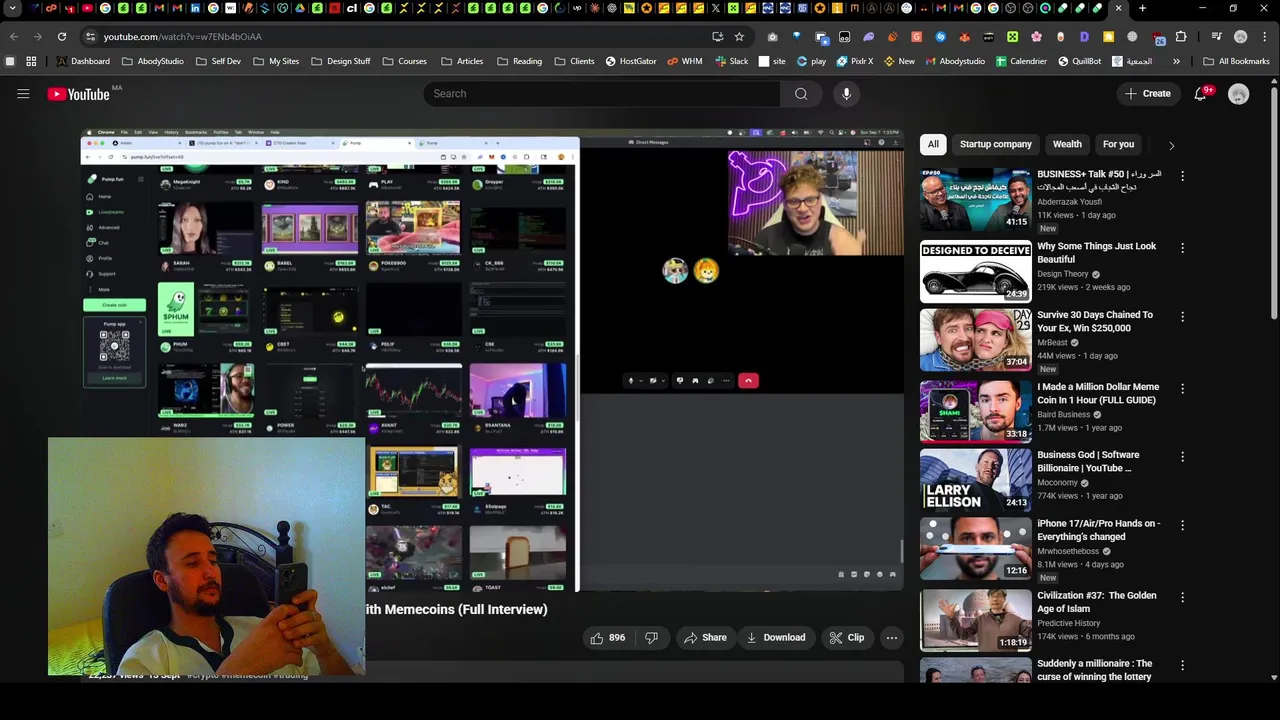Image resolution: width=1280 pixels, height=720 pixels.
Task: Open the YouTube account avatar menu
Action: [1238, 94]
